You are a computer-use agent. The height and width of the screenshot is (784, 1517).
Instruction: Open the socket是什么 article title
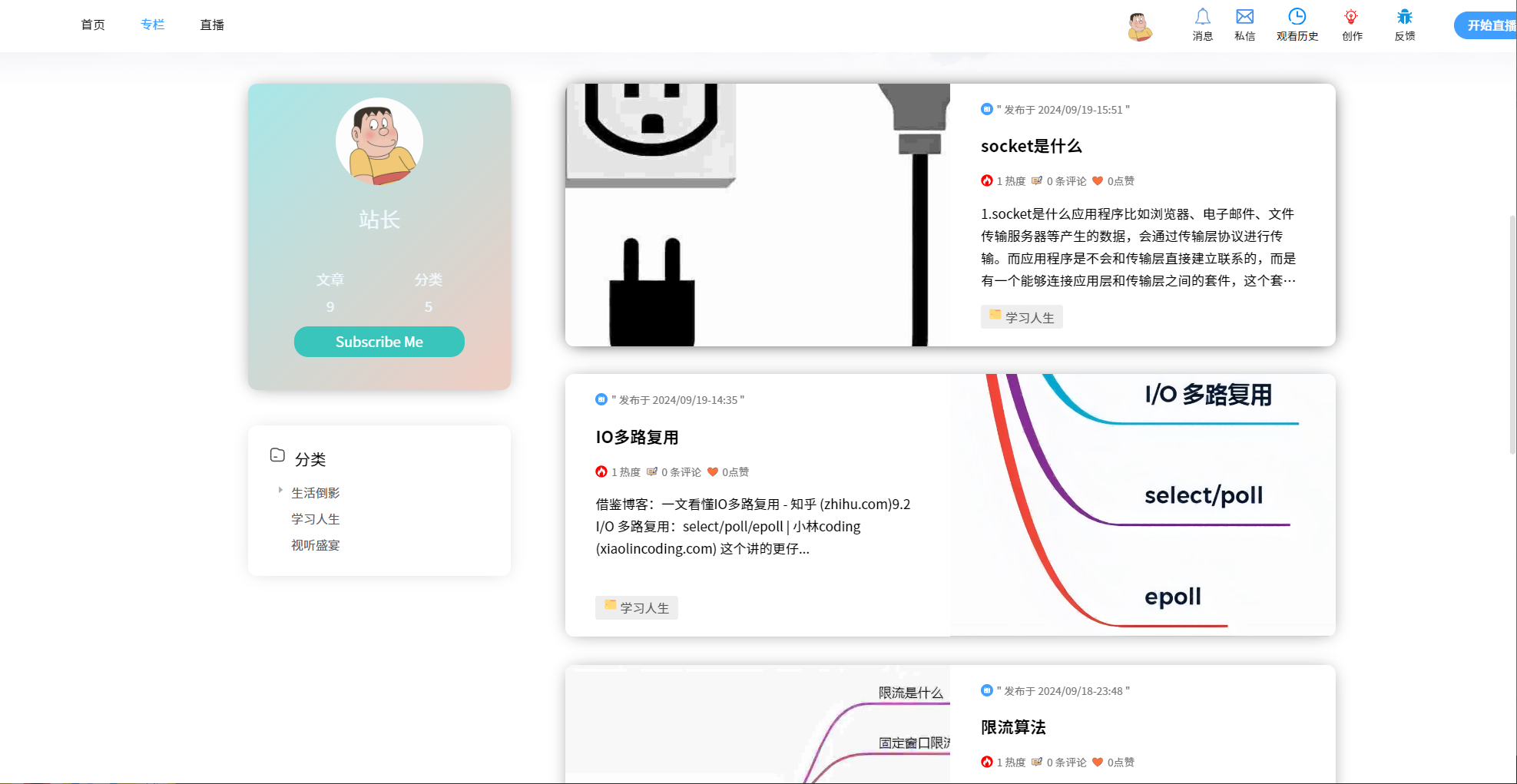click(1032, 146)
